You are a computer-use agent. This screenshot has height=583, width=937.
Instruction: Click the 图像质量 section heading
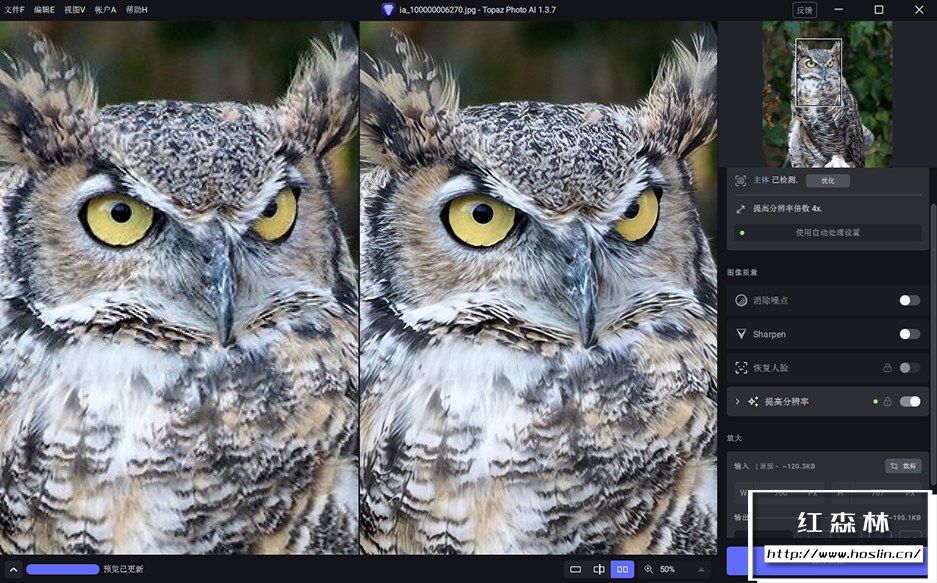pos(742,272)
